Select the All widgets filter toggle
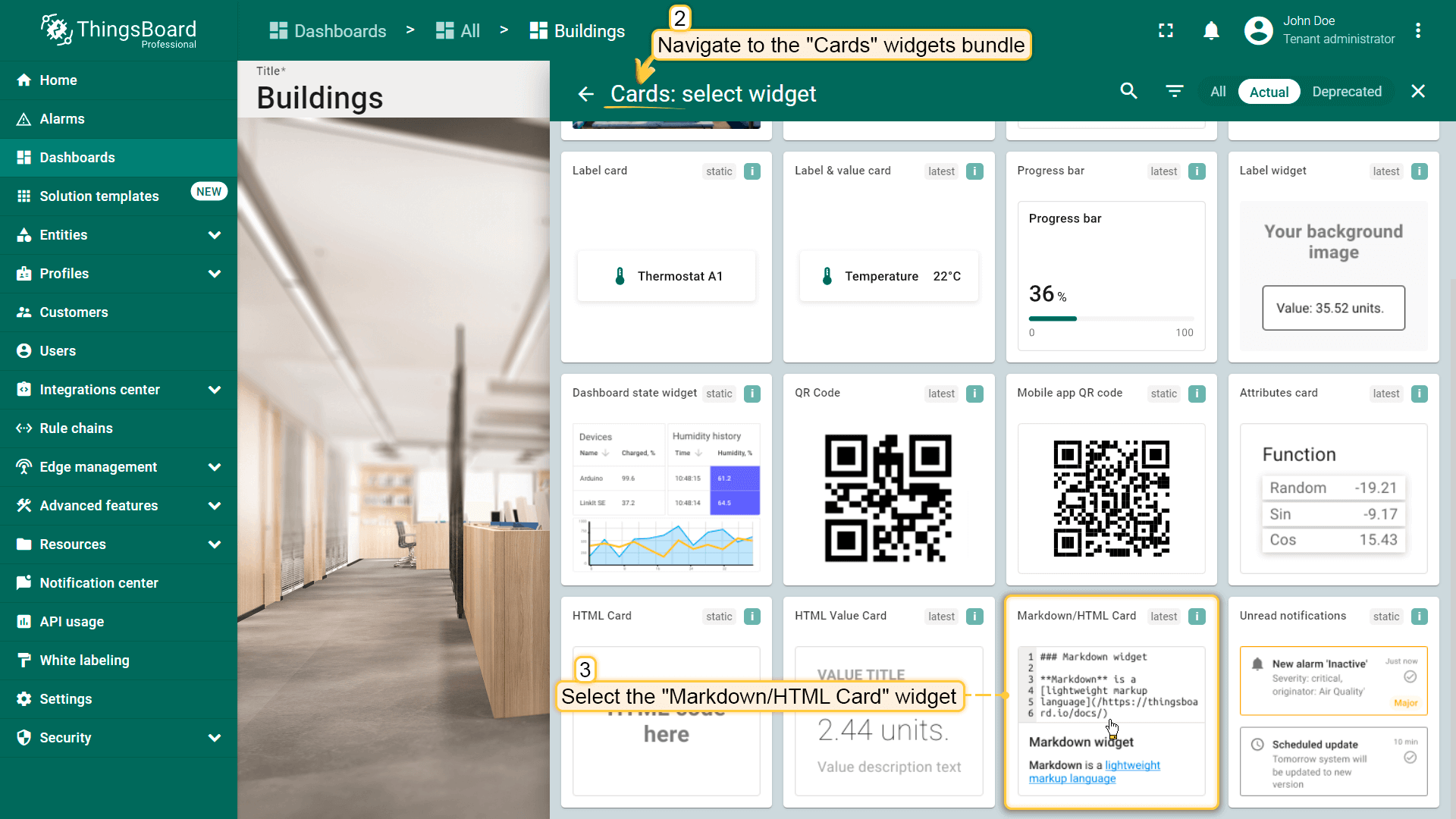Image resolution: width=1456 pixels, height=819 pixels. tap(1218, 92)
